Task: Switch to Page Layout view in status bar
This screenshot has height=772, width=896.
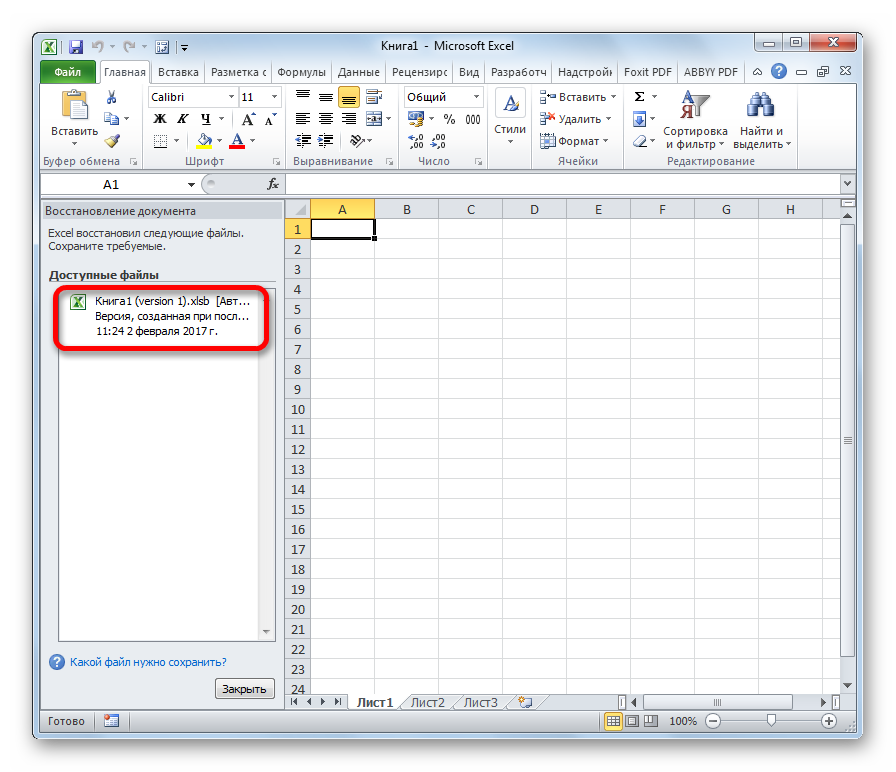Action: (631, 721)
